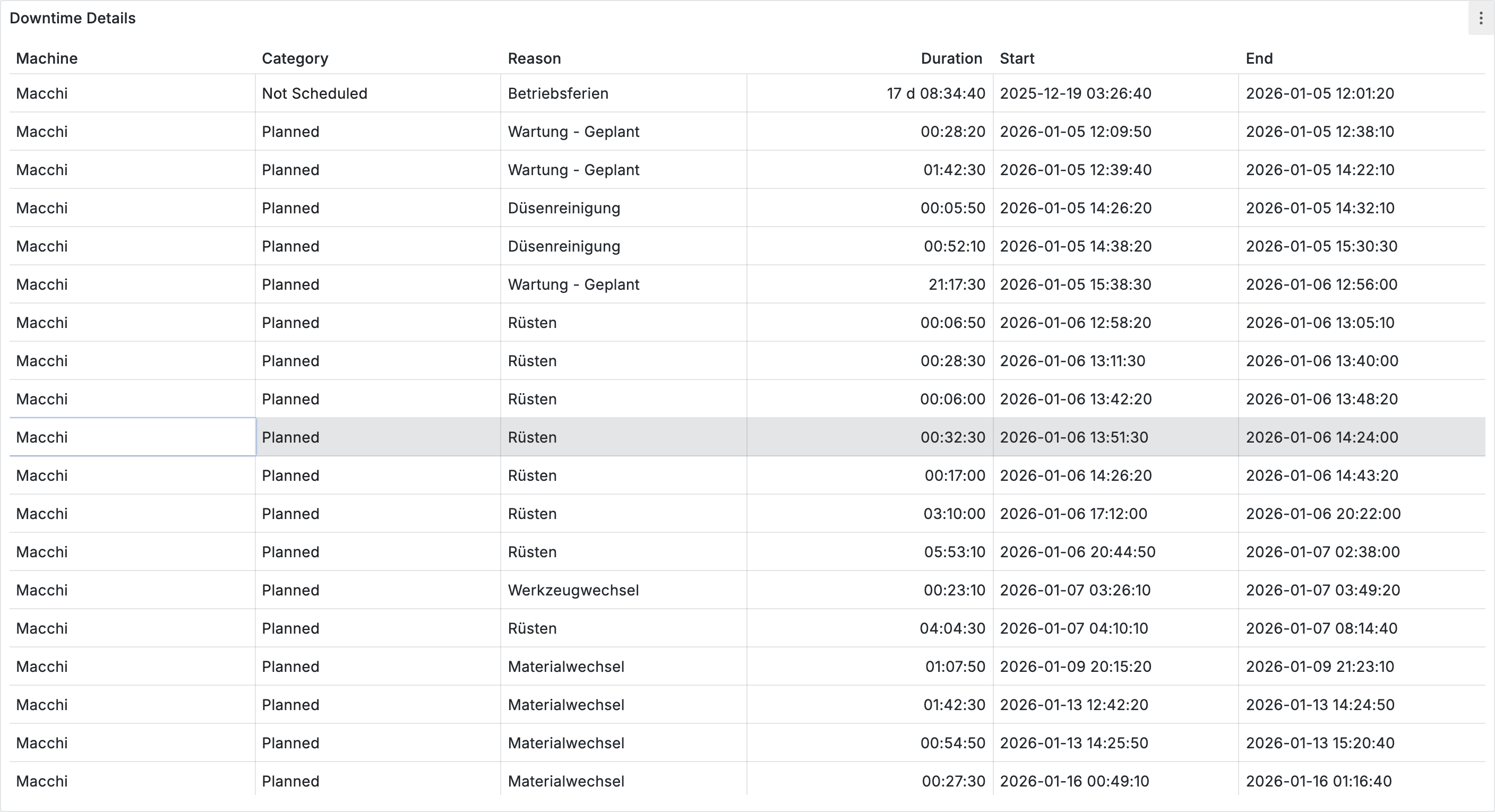Sort by the Machine column header

point(47,58)
